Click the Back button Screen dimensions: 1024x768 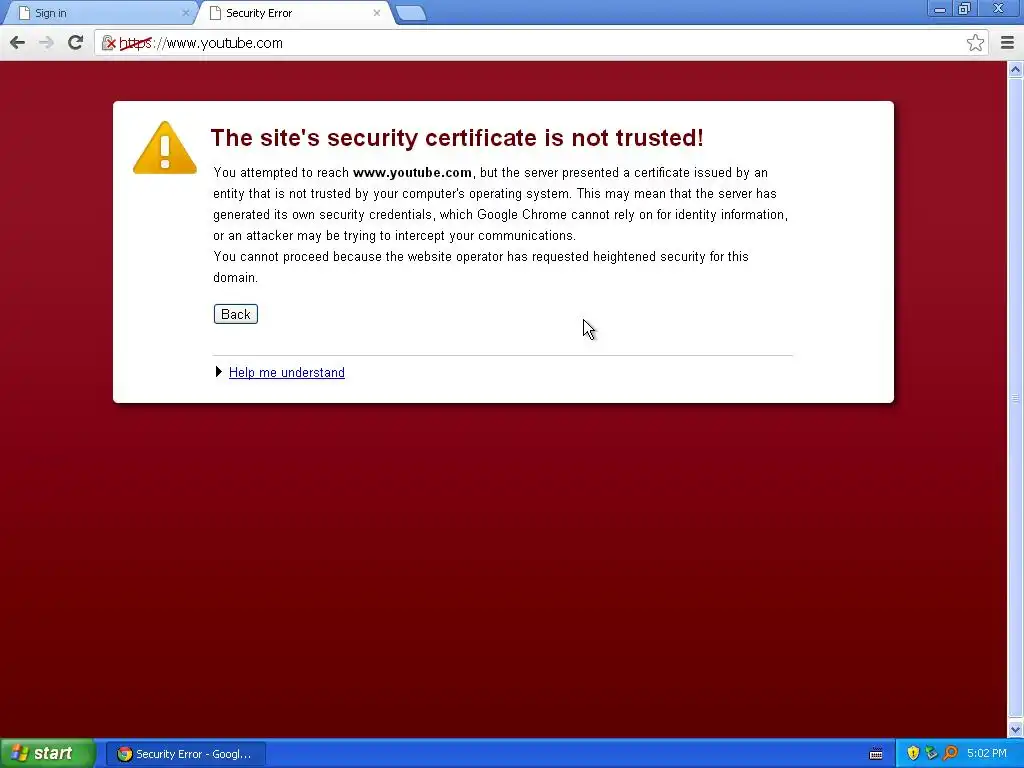(236, 314)
